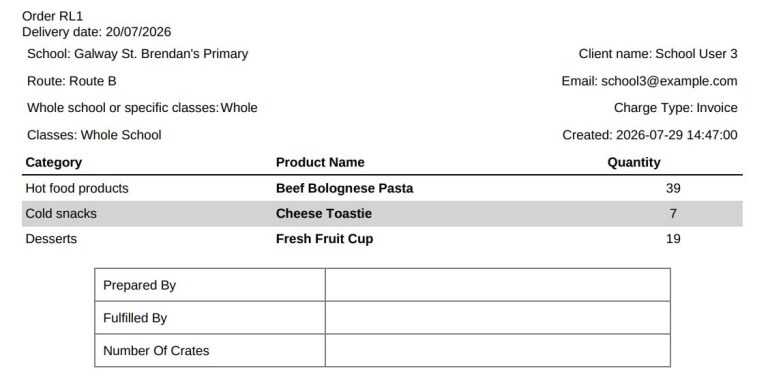Click the Order RL1 heading text
Image resolution: width=768 pixels, height=379 pixels.
pos(52,16)
